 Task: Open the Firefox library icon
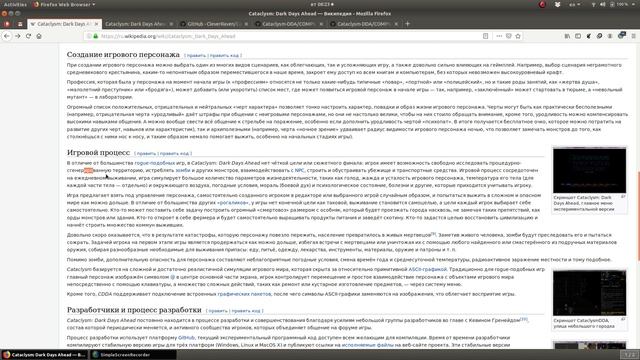[x=567, y=36]
